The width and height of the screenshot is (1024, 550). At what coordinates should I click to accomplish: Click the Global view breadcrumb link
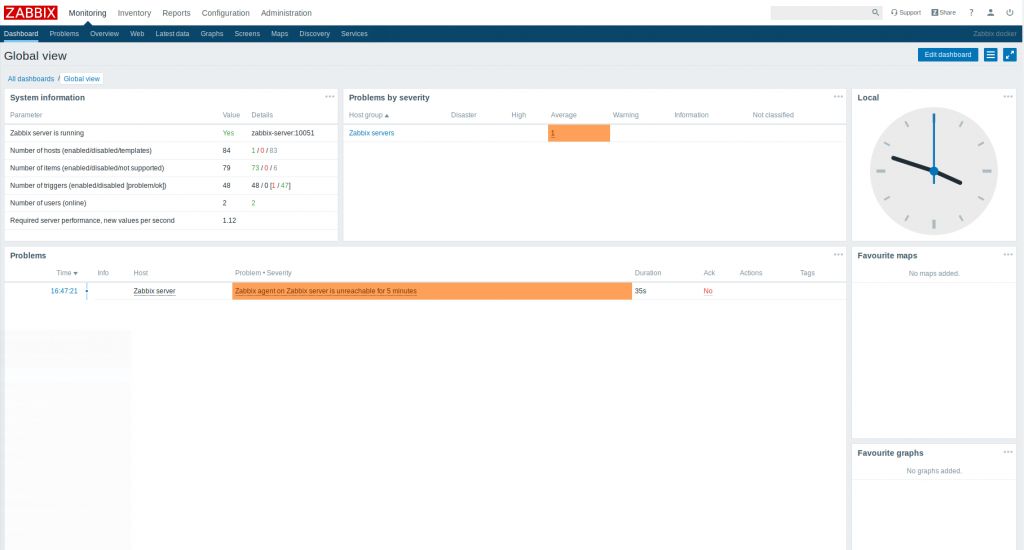click(82, 79)
